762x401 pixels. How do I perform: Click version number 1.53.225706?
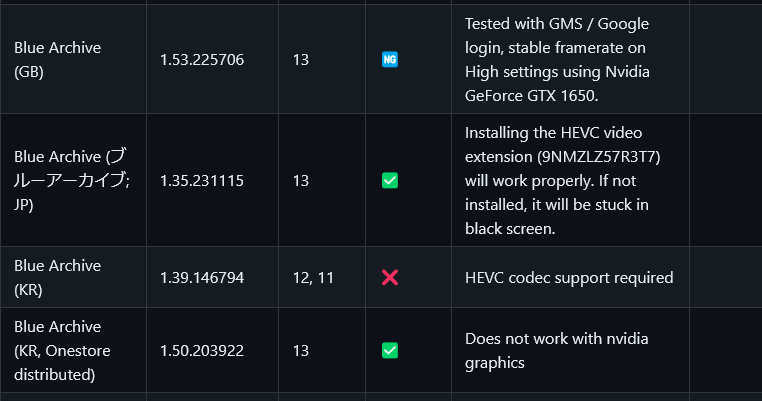[202, 60]
